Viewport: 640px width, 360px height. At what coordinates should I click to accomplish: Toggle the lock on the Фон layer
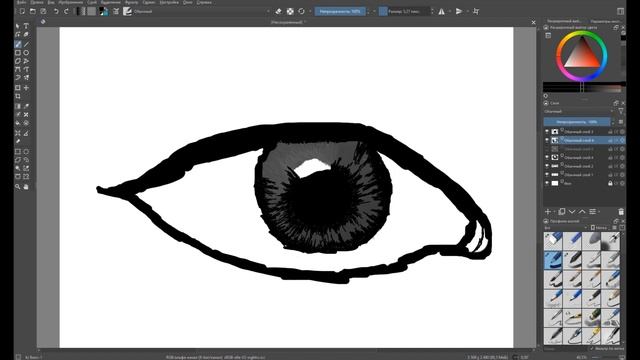point(610,183)
